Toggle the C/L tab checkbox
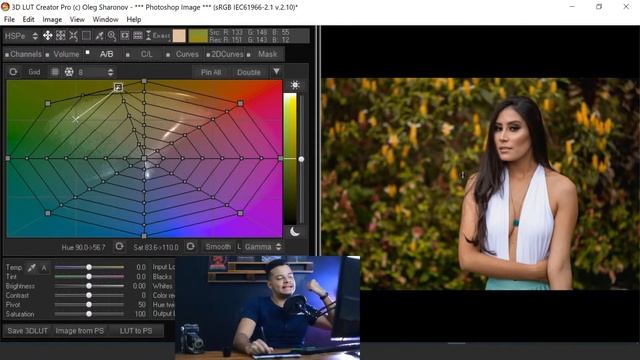This screenshot has height=360, width=640. pyautogui.click(x=128, y=55)
